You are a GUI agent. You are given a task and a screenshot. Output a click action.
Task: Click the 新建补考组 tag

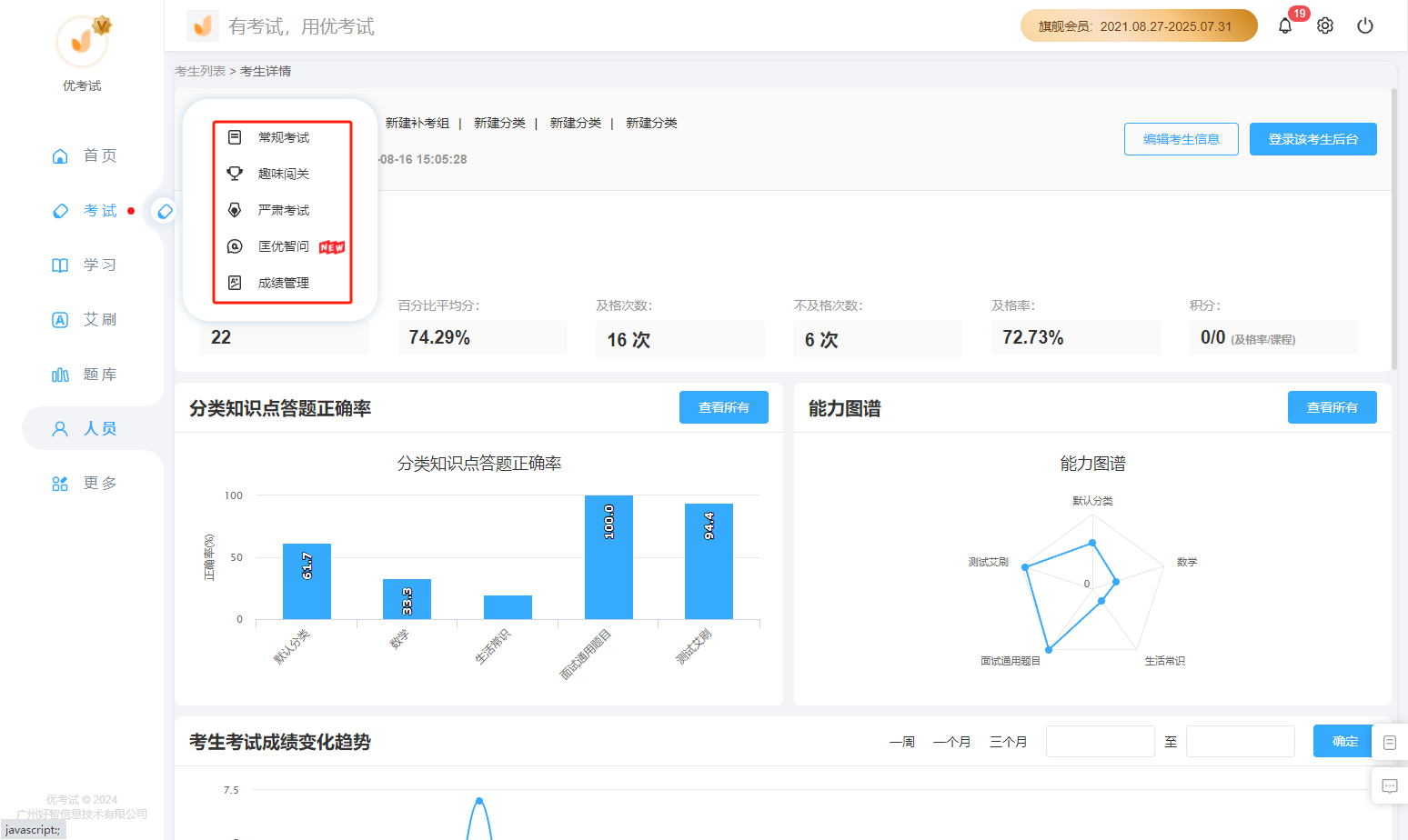417,123
